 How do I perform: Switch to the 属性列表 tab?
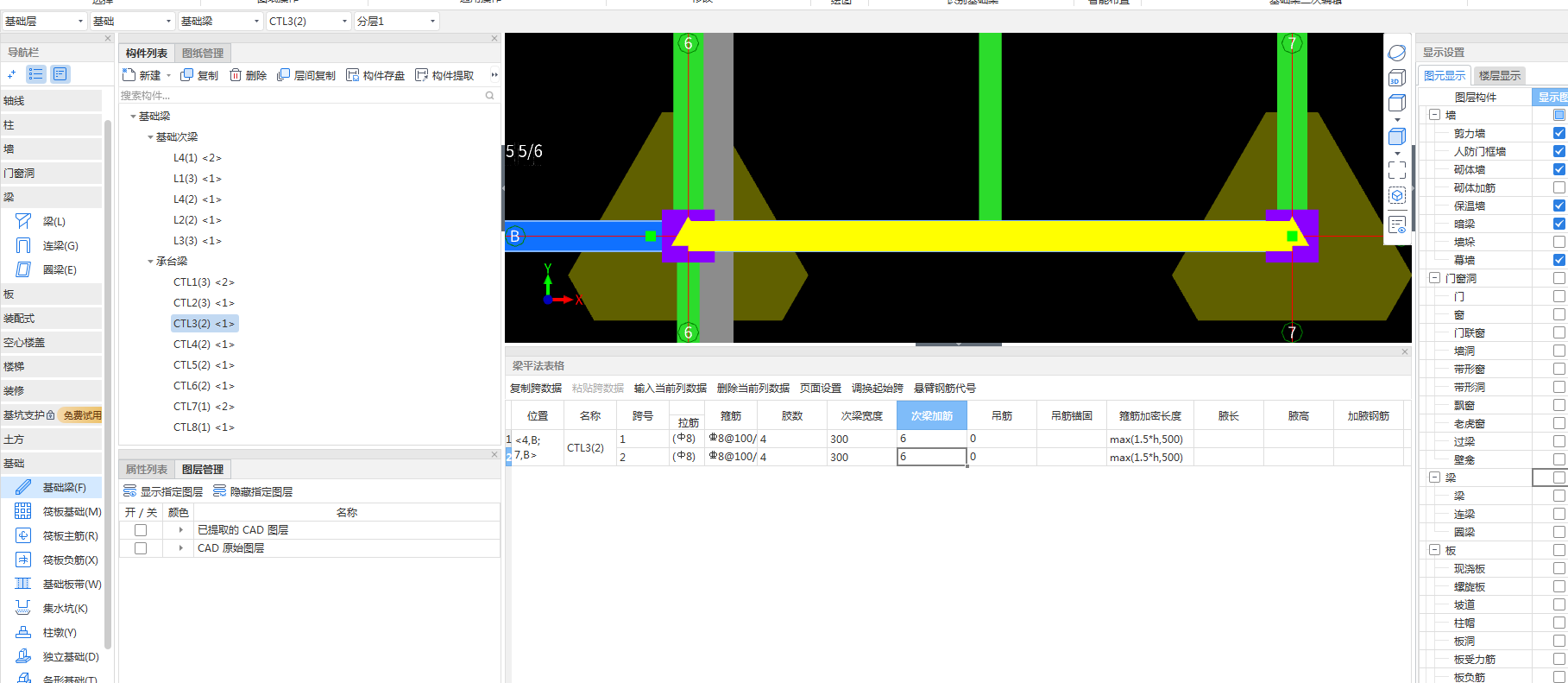click(x=147, y=470)
